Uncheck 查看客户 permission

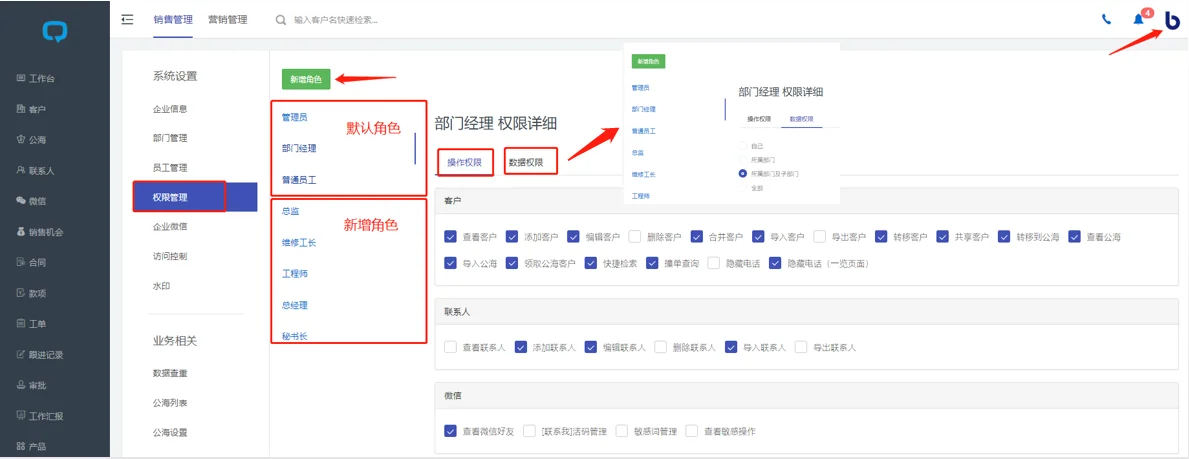(450, 237)
